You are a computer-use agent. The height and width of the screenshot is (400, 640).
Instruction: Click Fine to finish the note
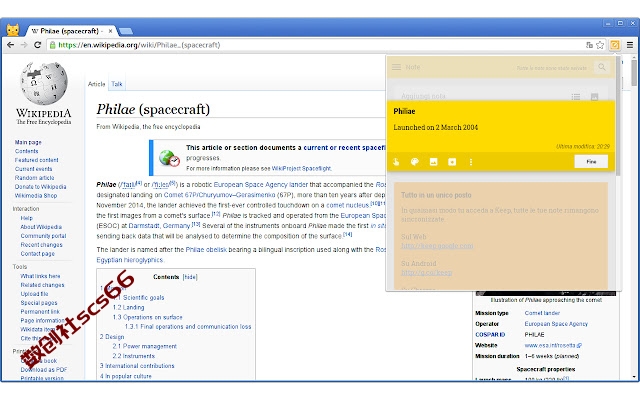pyautogui.click(x=591, y=162)
